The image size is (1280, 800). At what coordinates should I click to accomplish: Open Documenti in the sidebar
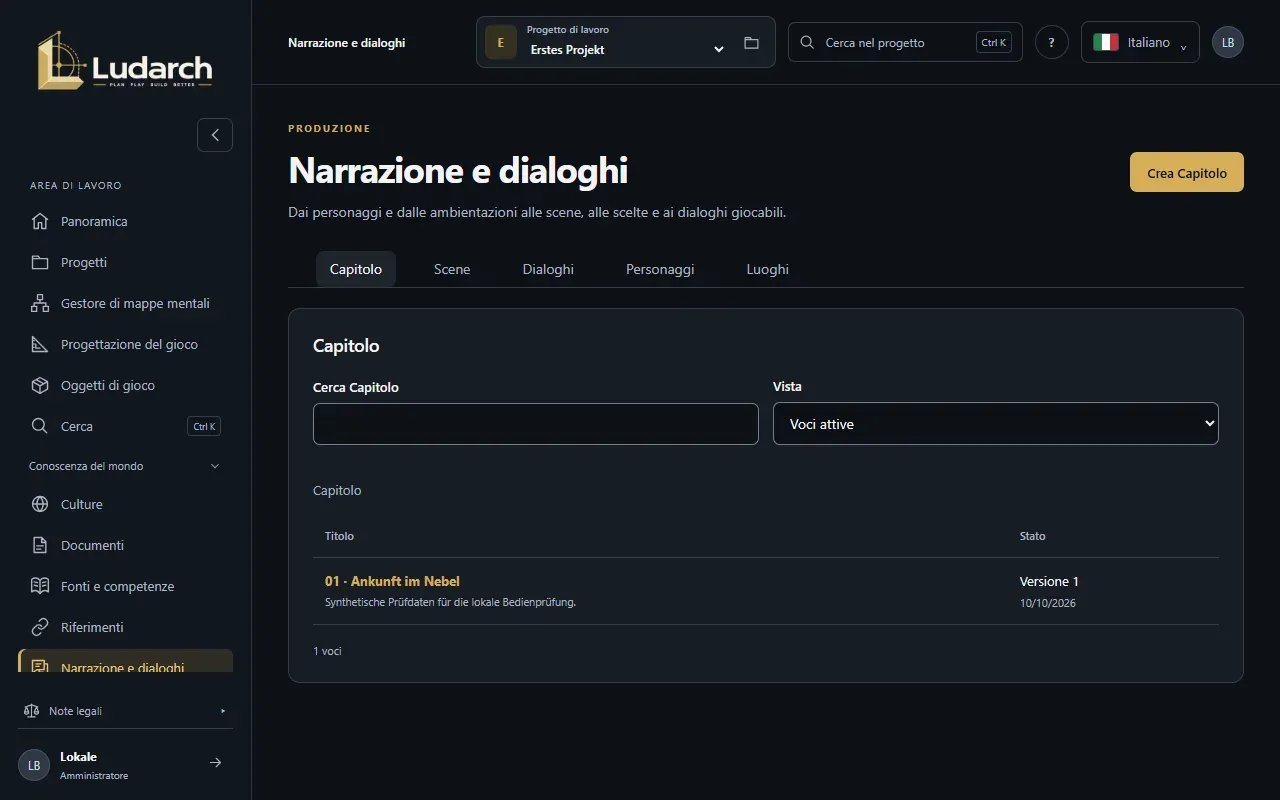click(x=126, y=545)
